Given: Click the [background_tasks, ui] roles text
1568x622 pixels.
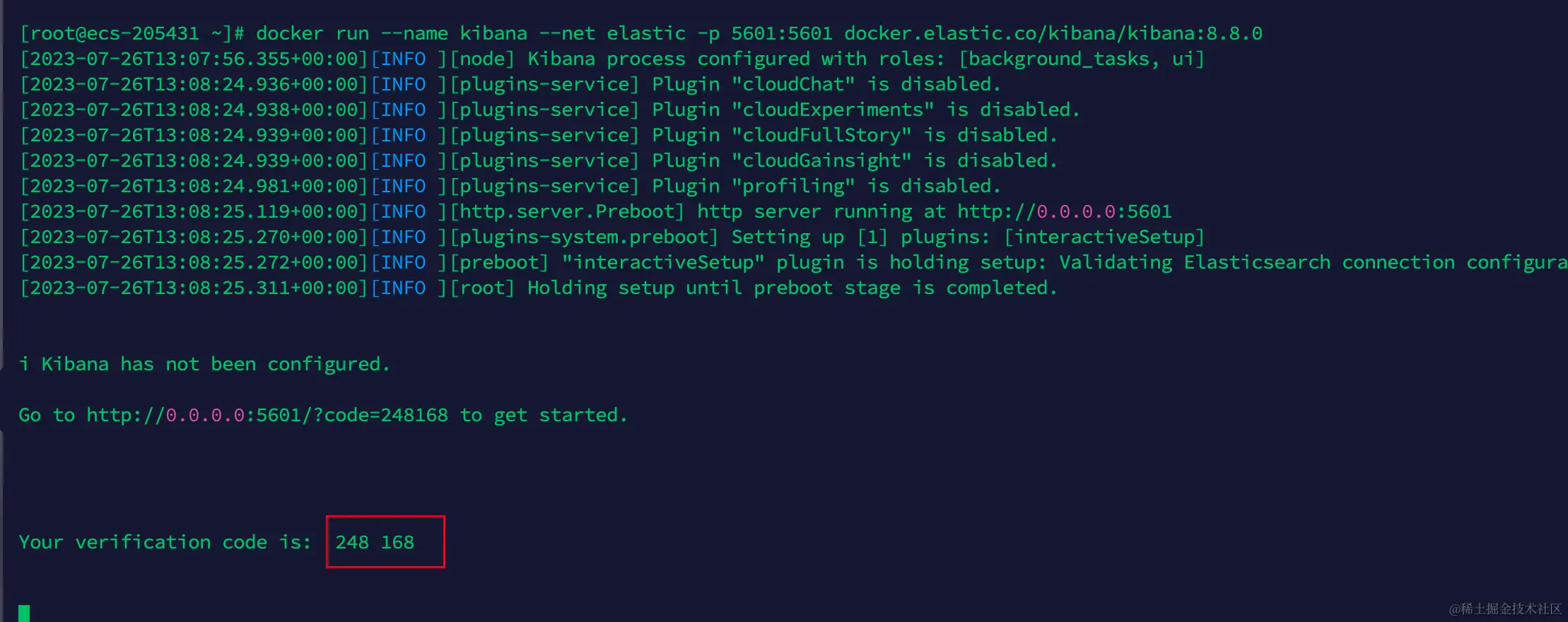Looking at the screenshot, I should pyautogui.click(x=1082, y=59).
